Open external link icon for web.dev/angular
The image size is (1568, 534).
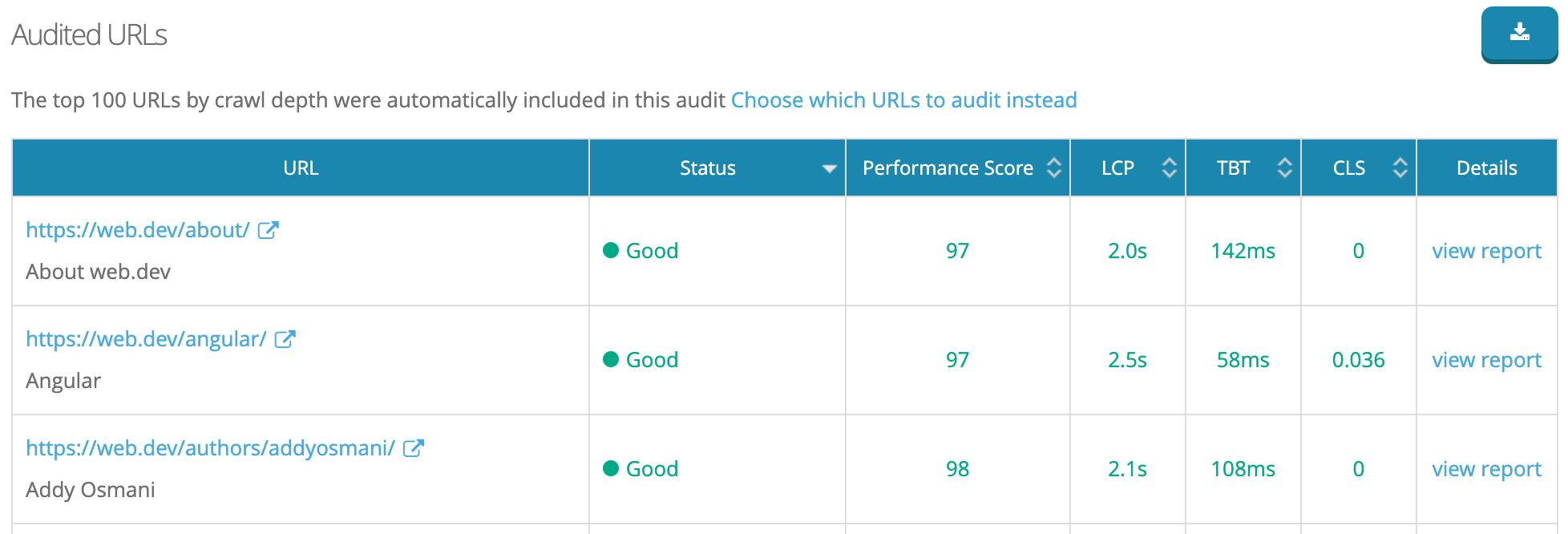tap(285, 339)
